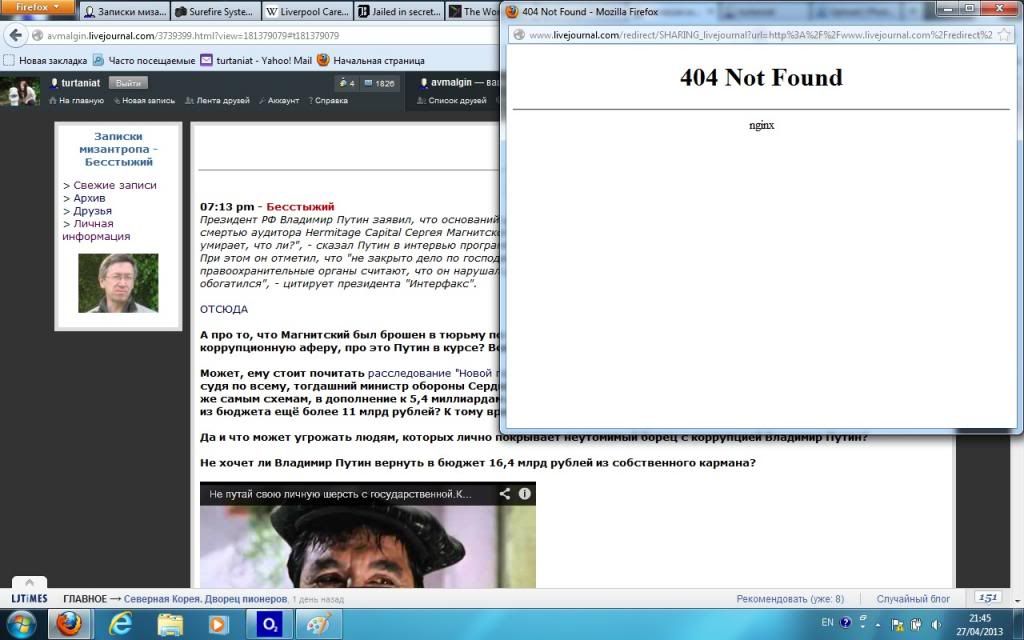Screen dimensions: 1024x640
Task: Open the O2 application in taskbar
Action: [x=268, y=623]
